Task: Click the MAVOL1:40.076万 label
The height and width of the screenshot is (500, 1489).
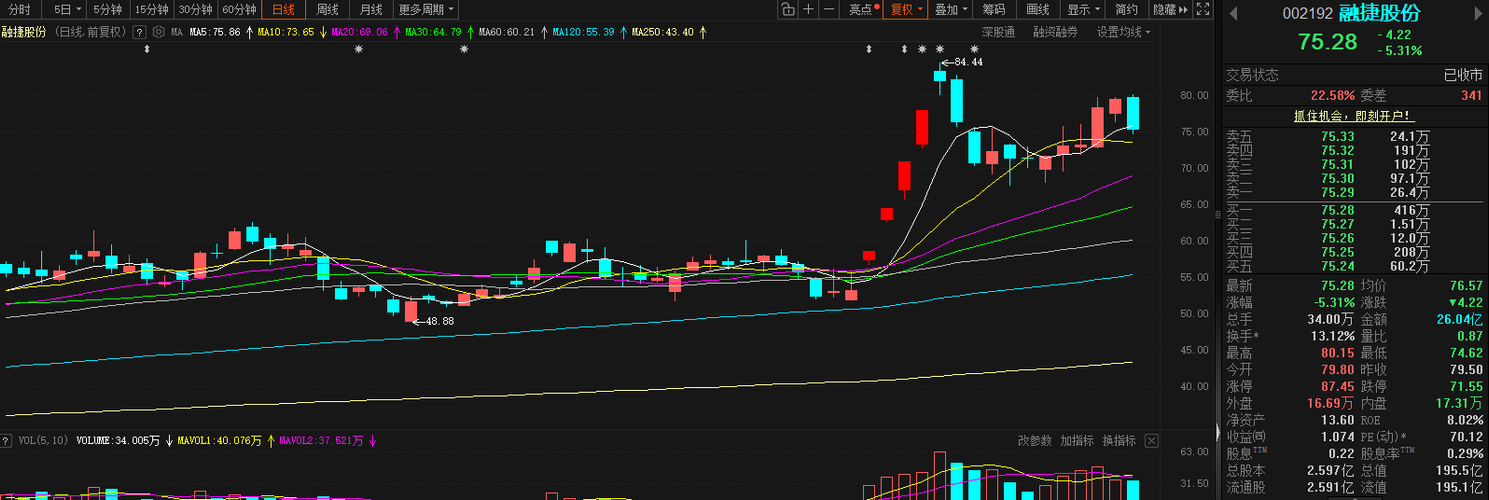Action: pyautogui.click(x=219, y=440)
